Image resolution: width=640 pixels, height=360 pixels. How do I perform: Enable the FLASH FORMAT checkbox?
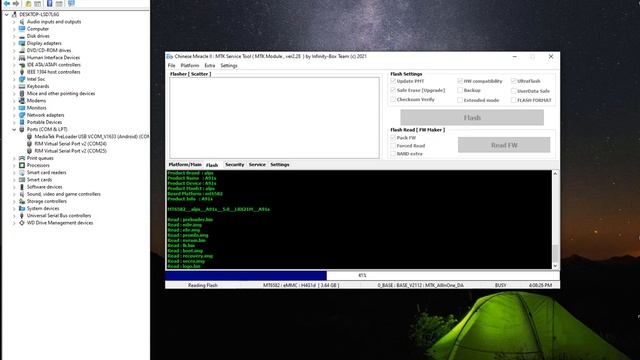point(513,100)
